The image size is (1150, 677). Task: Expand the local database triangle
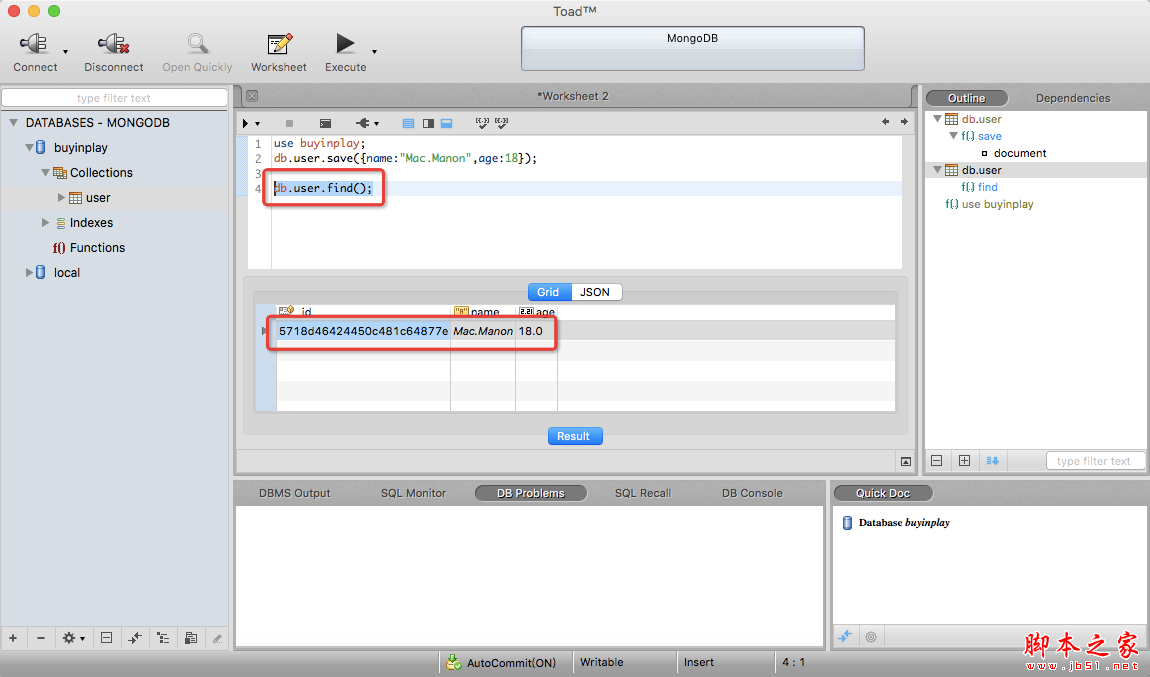click(29, 272)
